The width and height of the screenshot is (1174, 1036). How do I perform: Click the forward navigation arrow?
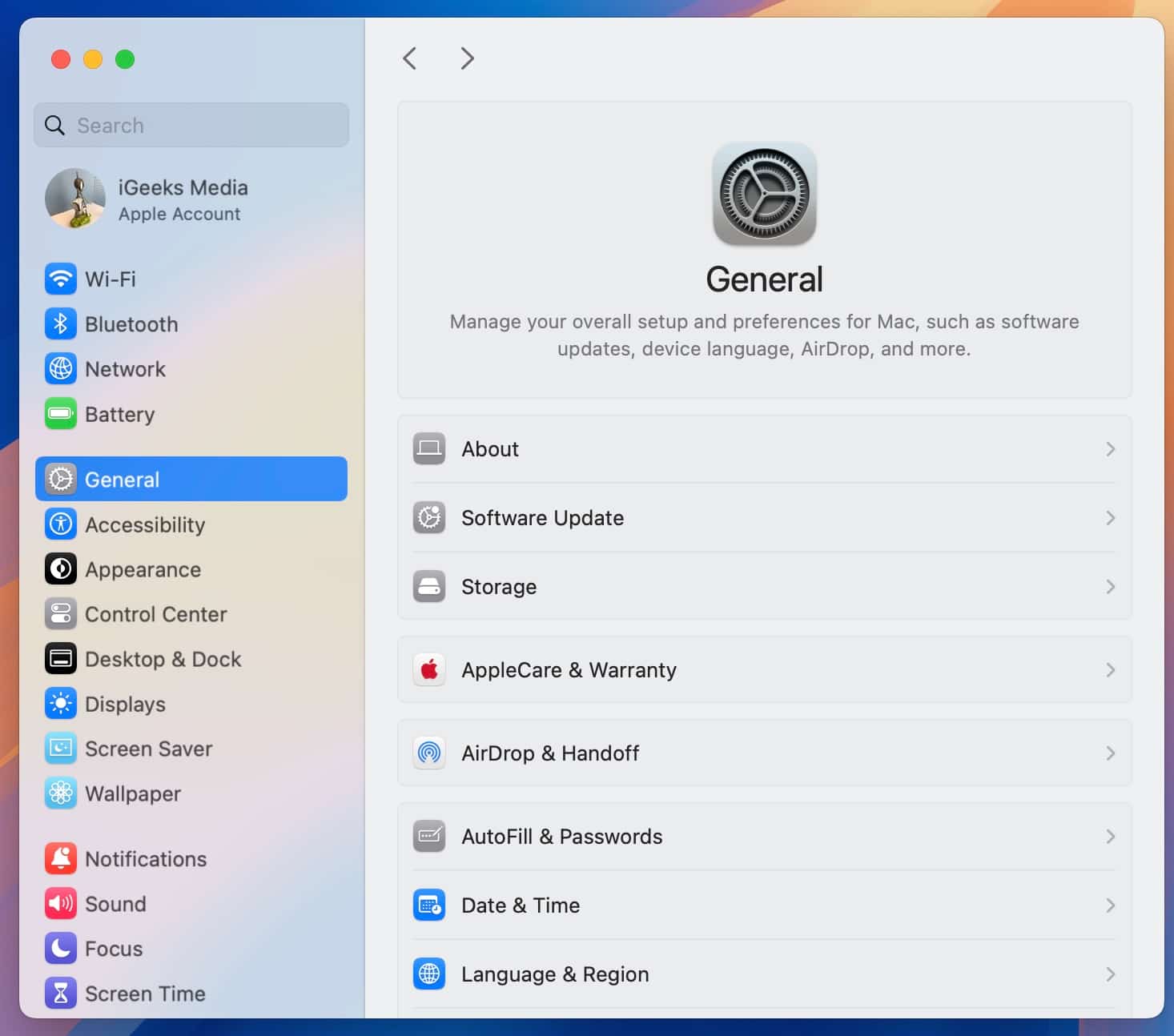467,58
